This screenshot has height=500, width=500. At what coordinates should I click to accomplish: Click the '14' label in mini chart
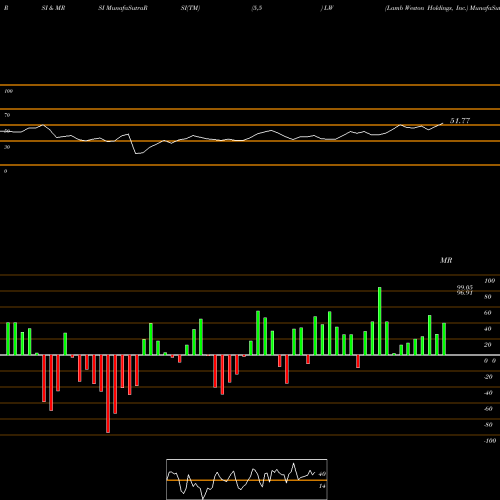pos(322,486)
